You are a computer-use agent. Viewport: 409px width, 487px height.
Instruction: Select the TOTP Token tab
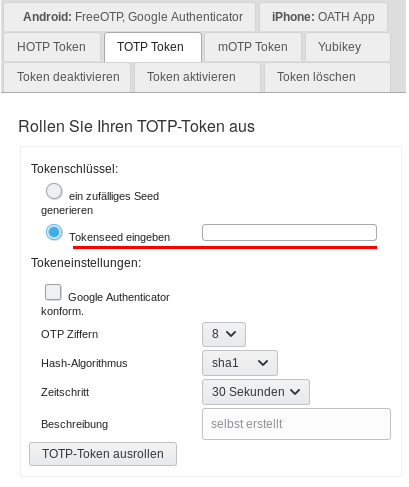pyautogui.click(x=153, y=47)
